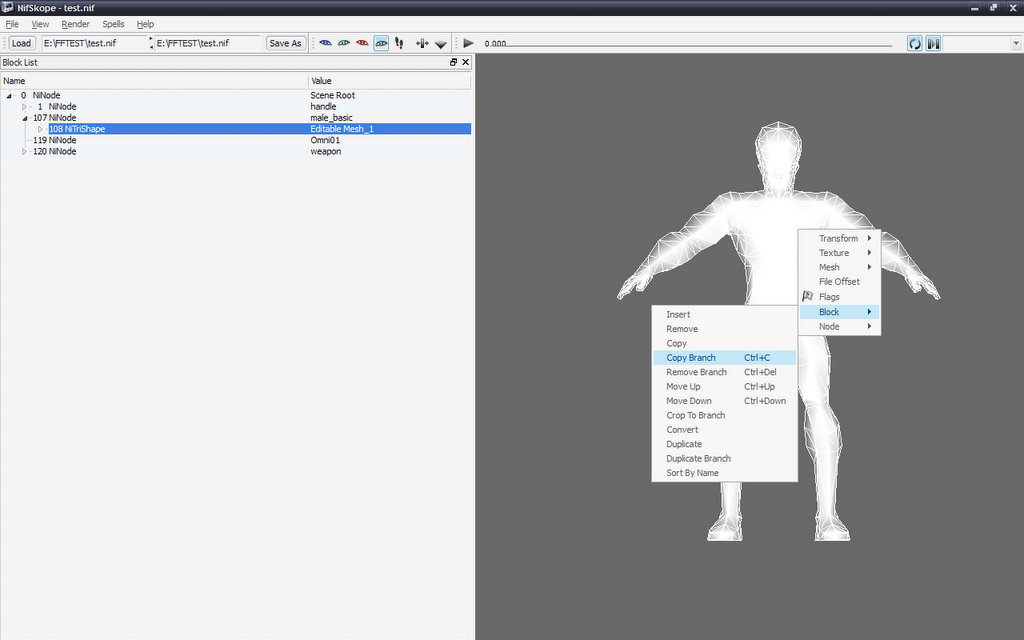Click the Save As button
Screen dimensions: 1024x640
coord(285,43)
